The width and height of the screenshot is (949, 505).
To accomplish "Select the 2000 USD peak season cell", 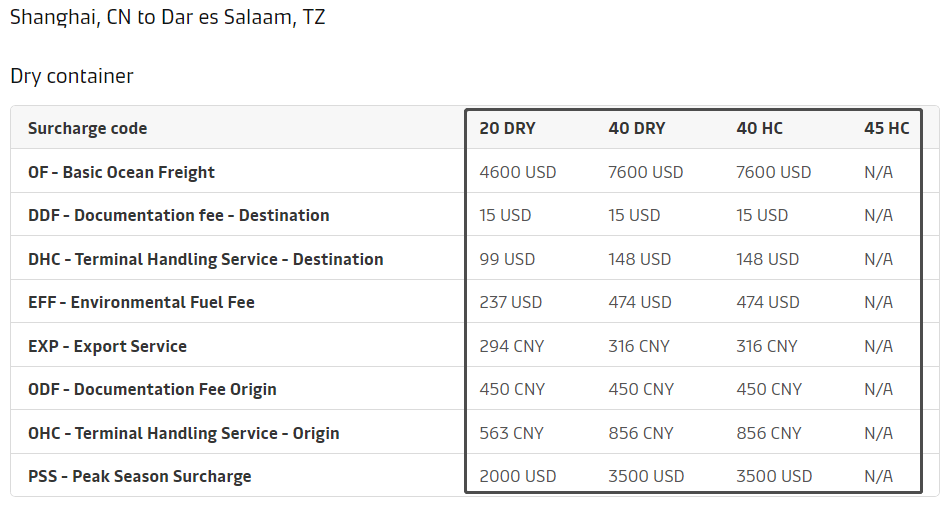I will [x=517, y=476].
